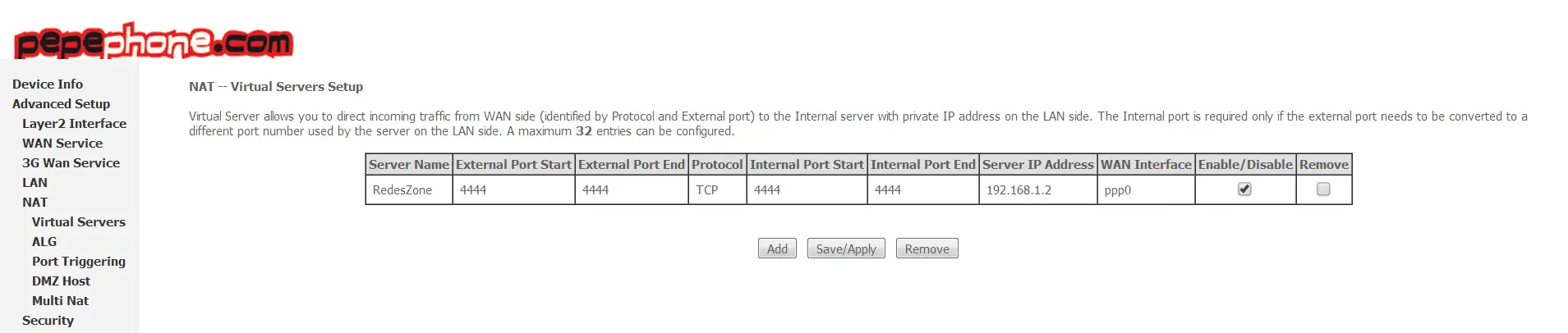Screen dimensions: 1568x333
Task: Check Remove box for RedesZone entry
Action: point(1323,189)
